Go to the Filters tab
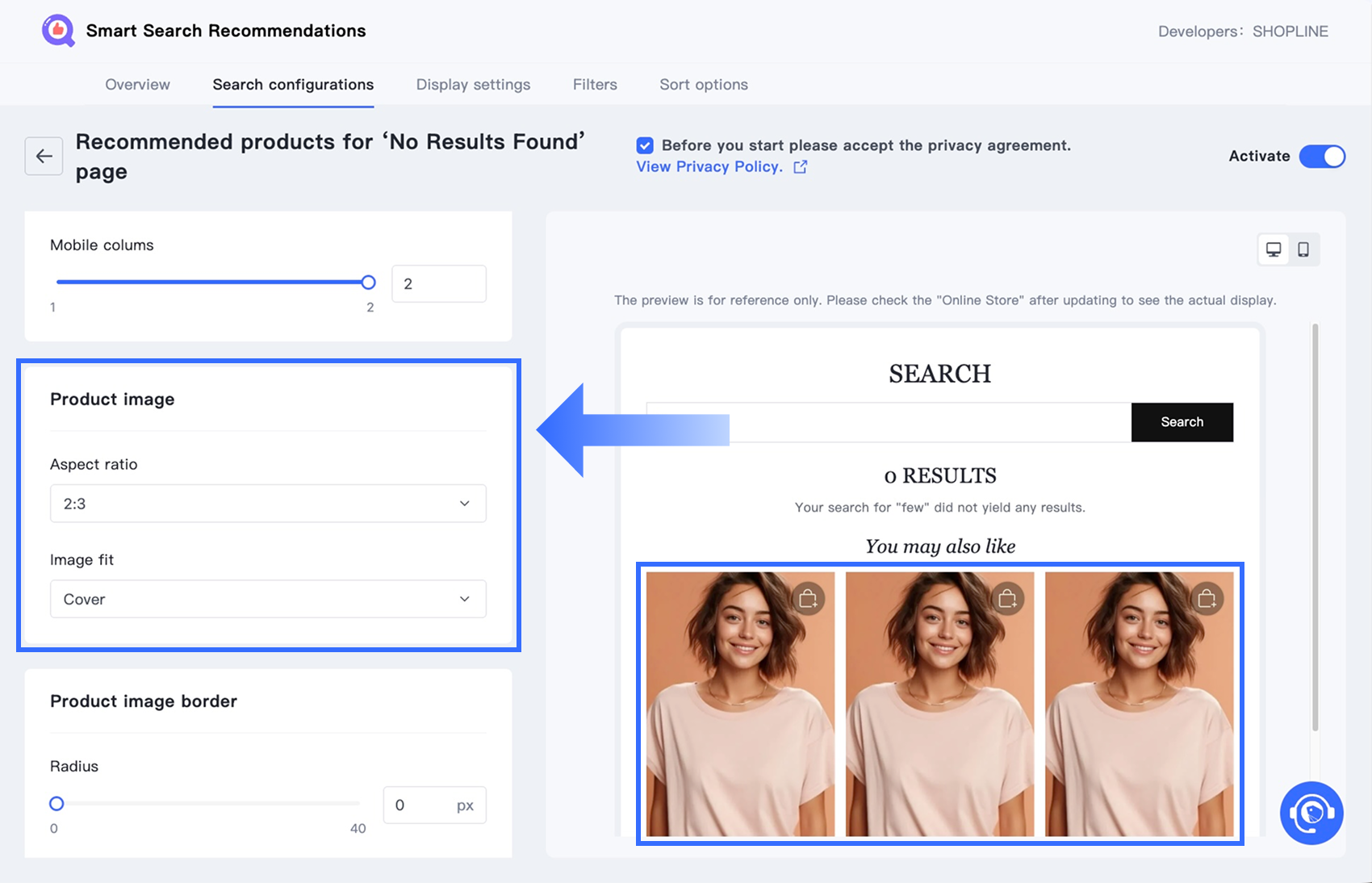Viewport: 1372px width, 883px height. point(595,85)
